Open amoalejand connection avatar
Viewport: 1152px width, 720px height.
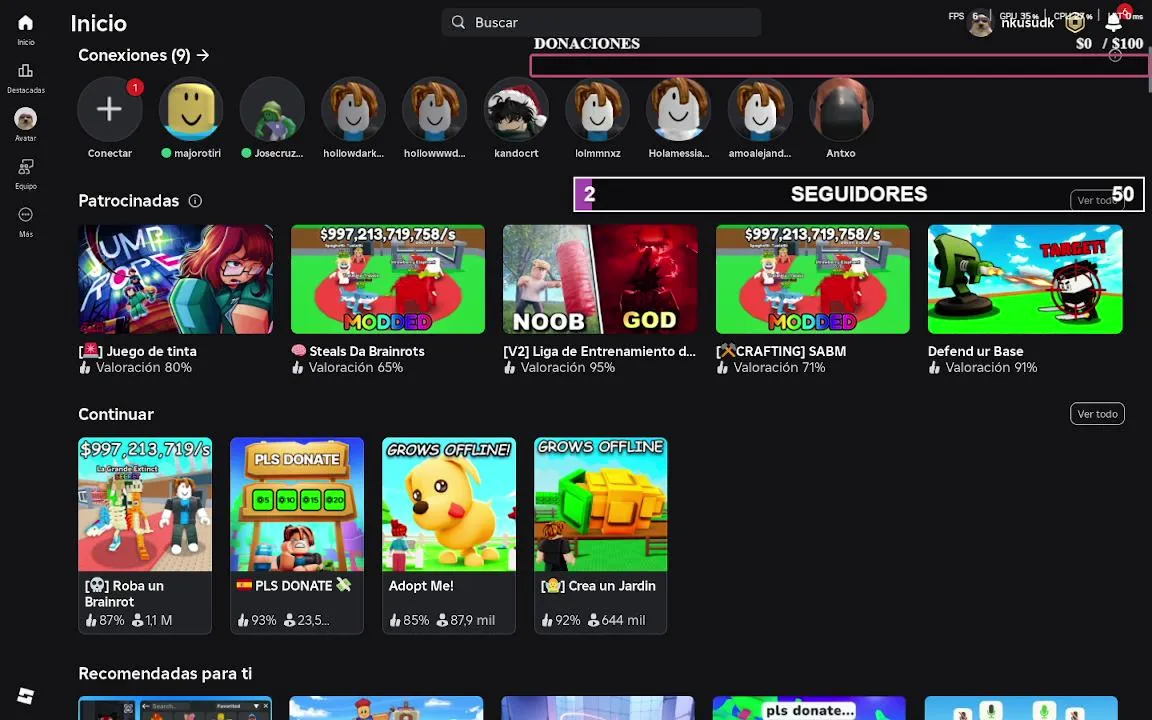(x=760, y=109)
